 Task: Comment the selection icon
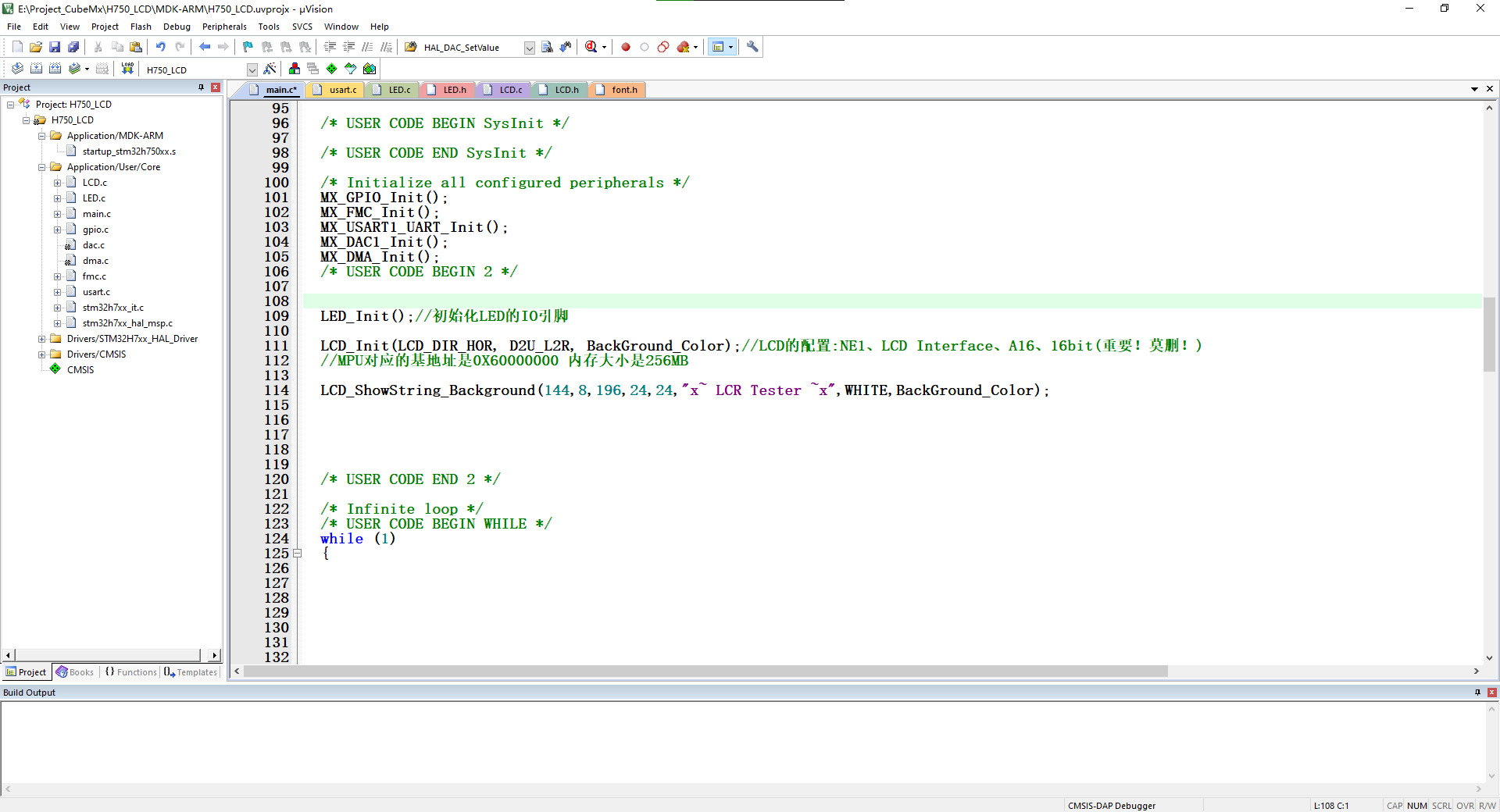pos(367,47)
